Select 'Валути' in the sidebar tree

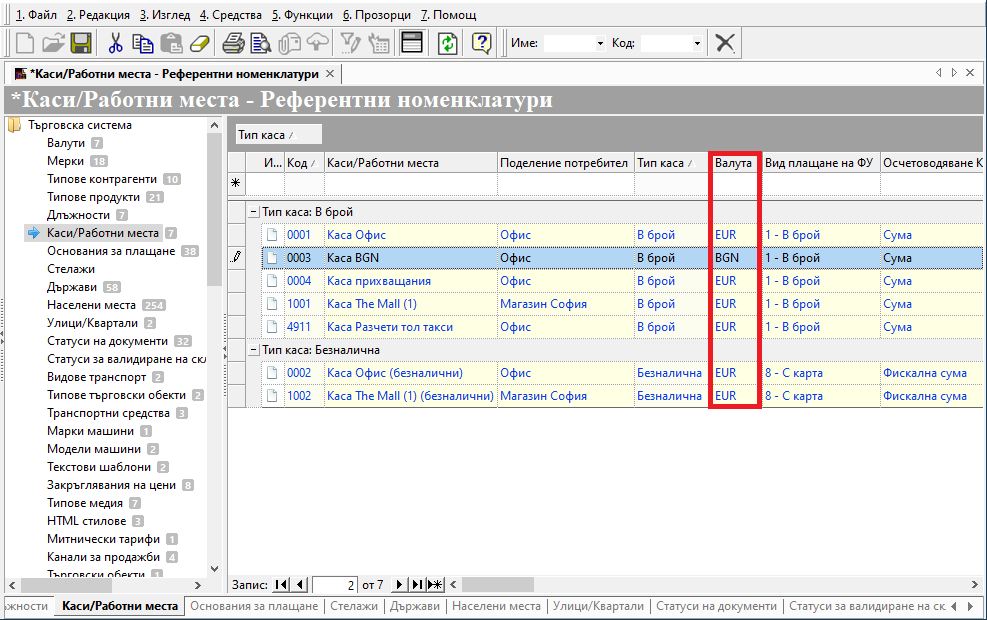coord(66,143)
